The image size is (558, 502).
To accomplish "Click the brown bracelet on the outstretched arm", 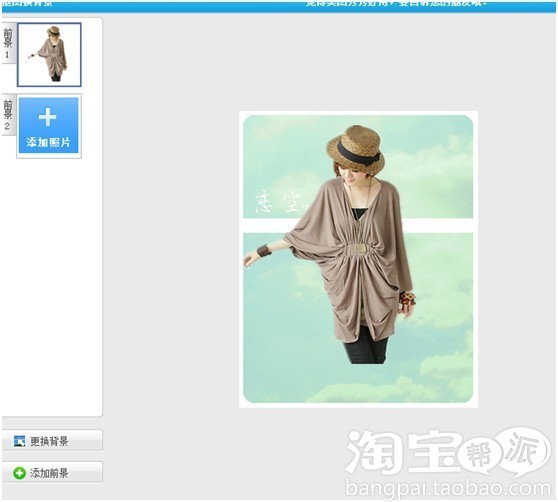I will (x=264, y=251).
